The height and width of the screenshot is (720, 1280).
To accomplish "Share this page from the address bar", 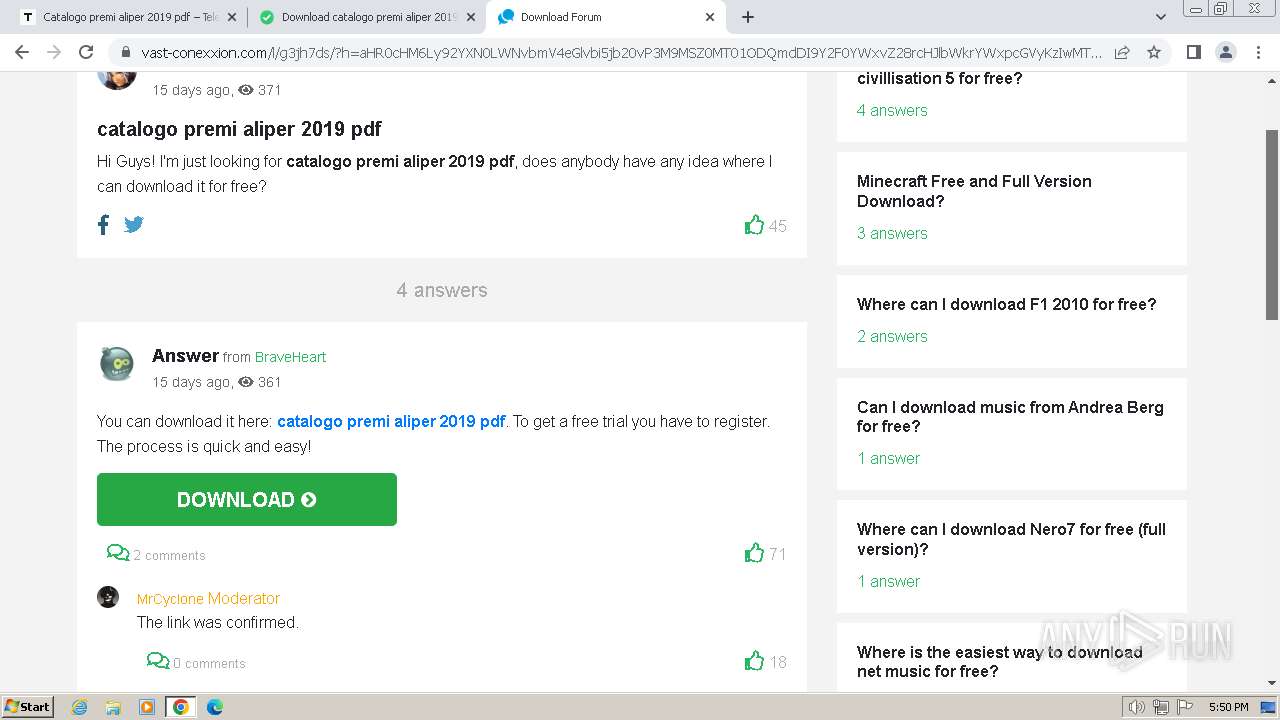I will click(x=1122, y=52).
